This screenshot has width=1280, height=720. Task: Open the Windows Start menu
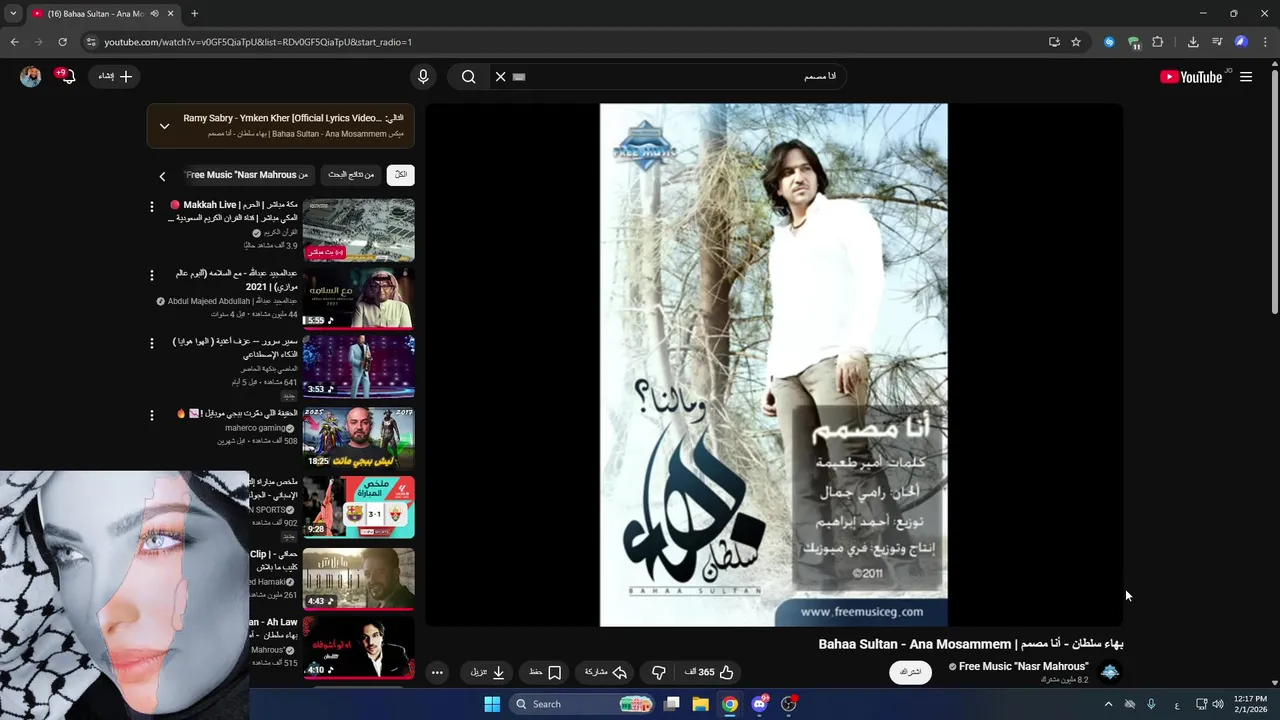pos(492,704)
